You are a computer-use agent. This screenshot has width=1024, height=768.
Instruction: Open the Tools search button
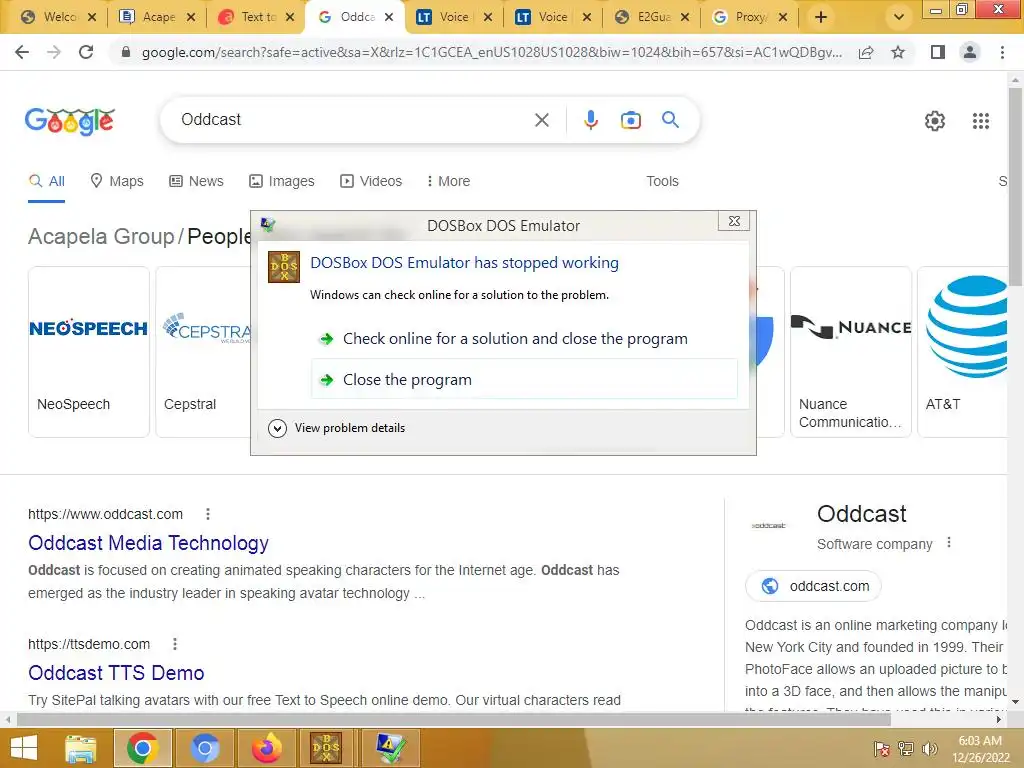click(x=662, y=182)
